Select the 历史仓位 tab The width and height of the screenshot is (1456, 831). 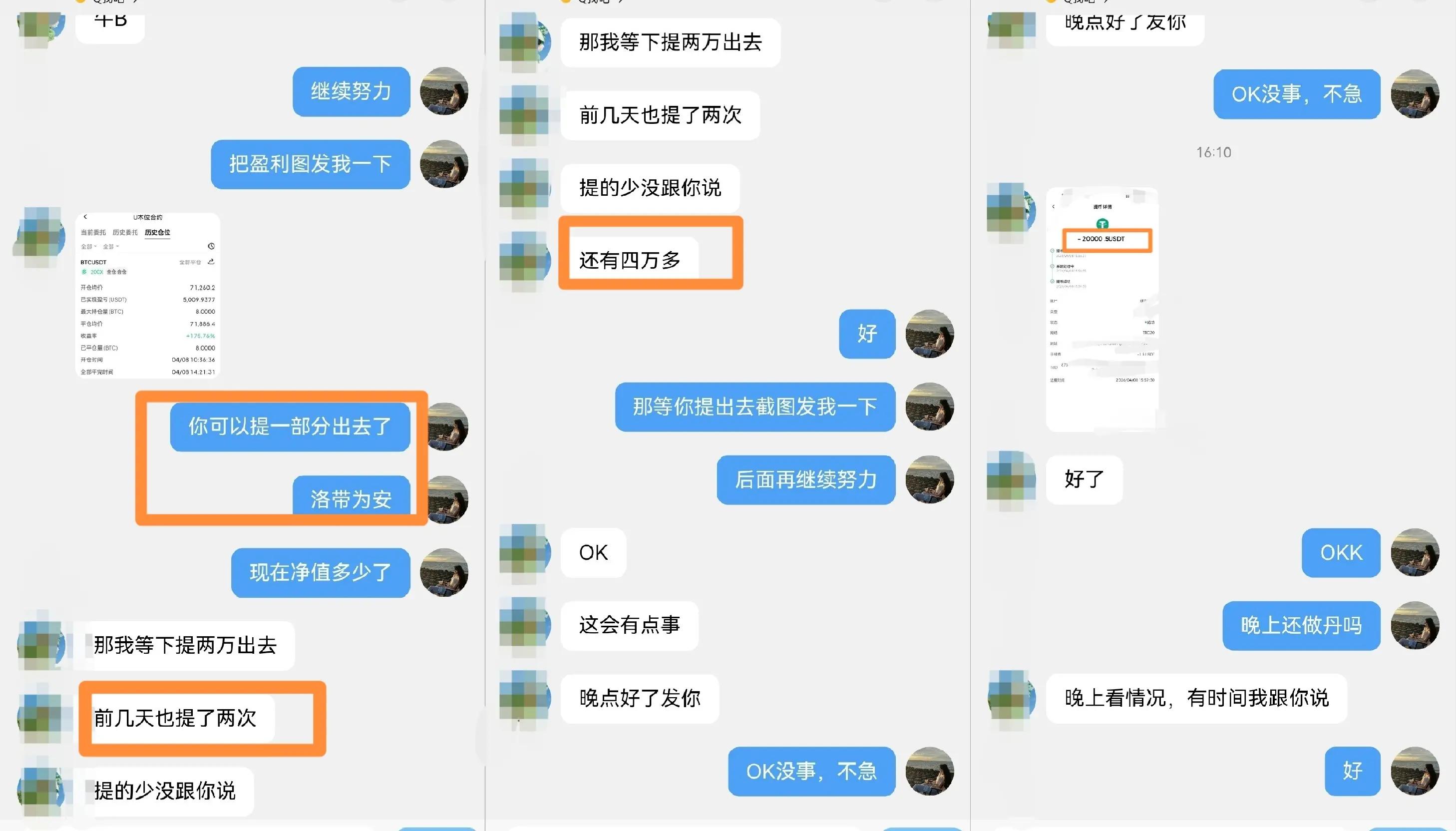(x=157, y=232)
